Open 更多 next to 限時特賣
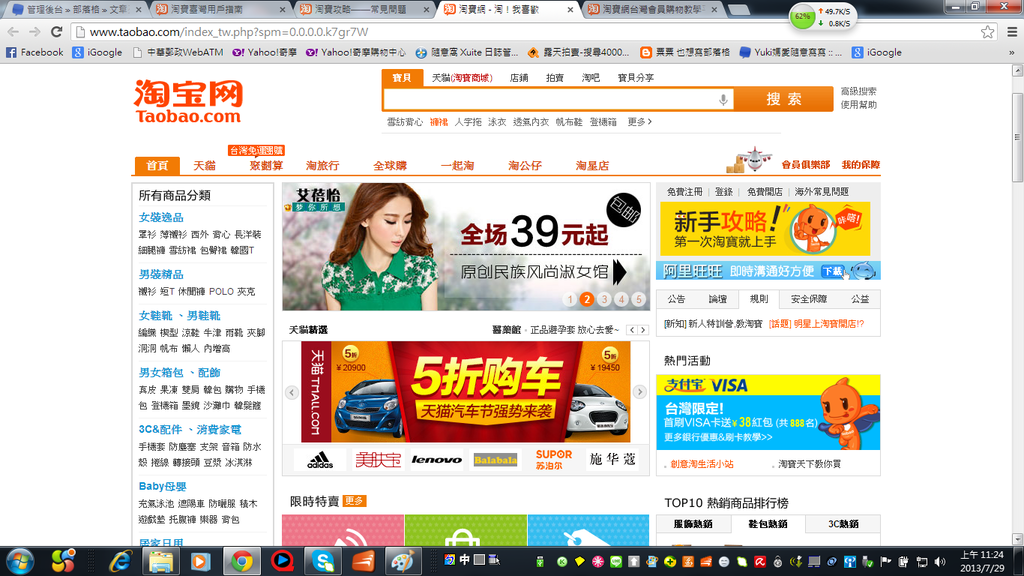The width and height of the screenshot is (1024, 576). 354,501
